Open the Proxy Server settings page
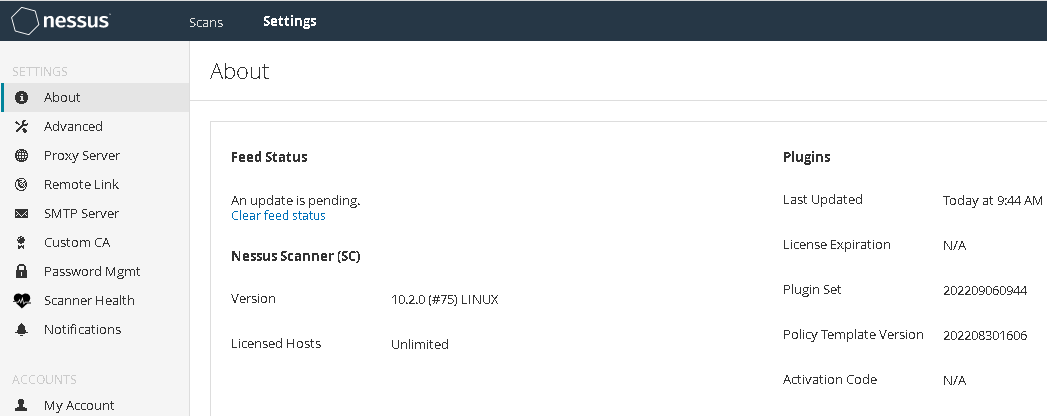 tap(82, 156)
